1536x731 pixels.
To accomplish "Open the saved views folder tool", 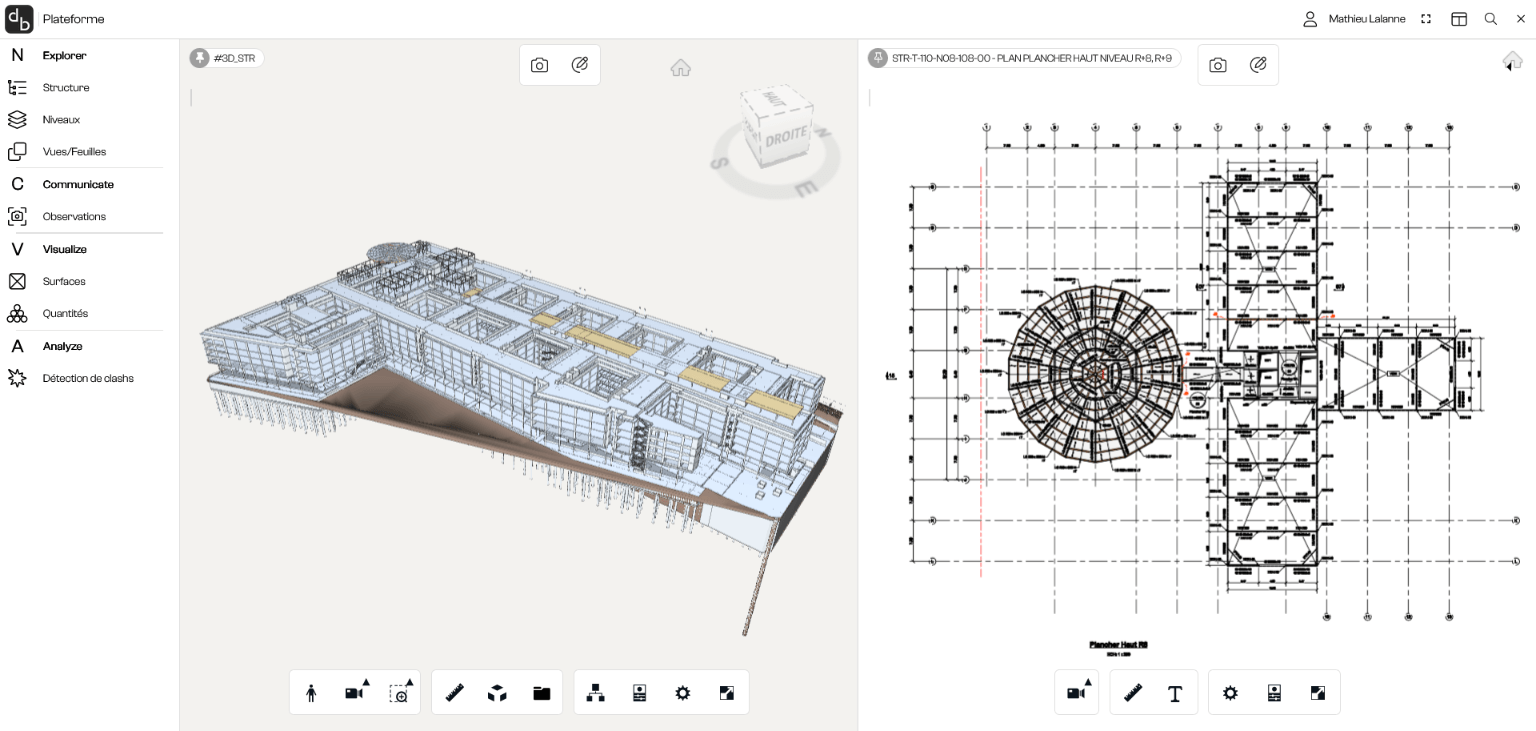I will (x=540, y=692).
